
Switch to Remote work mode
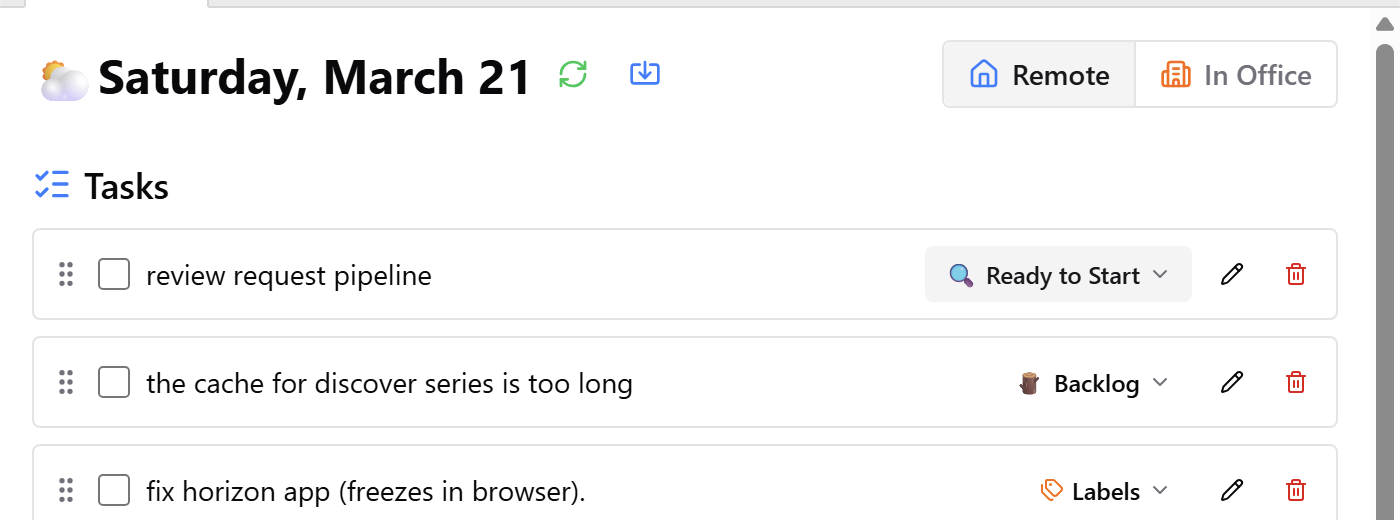[1039, 75]
